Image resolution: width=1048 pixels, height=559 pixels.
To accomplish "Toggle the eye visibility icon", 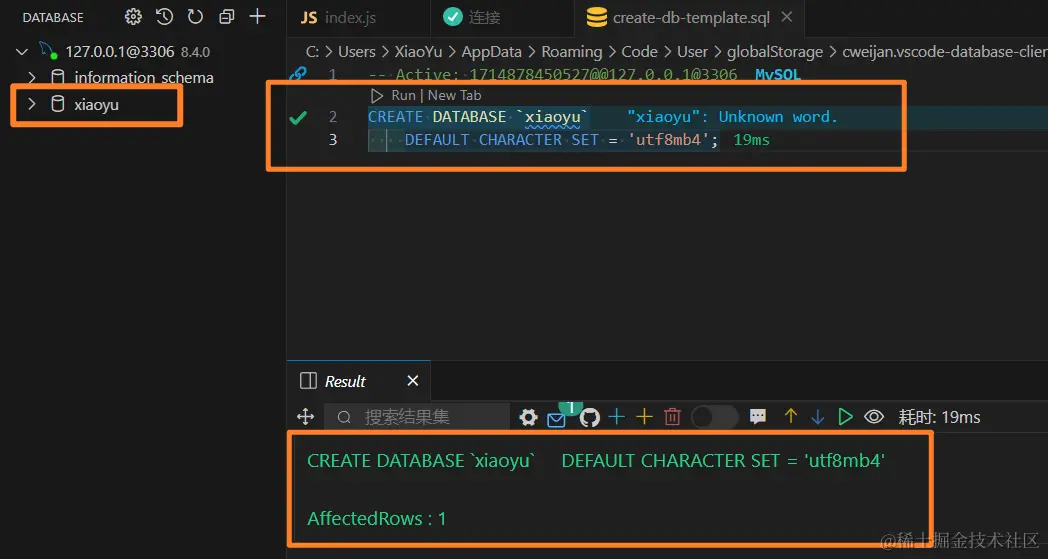I will [874, 417].
